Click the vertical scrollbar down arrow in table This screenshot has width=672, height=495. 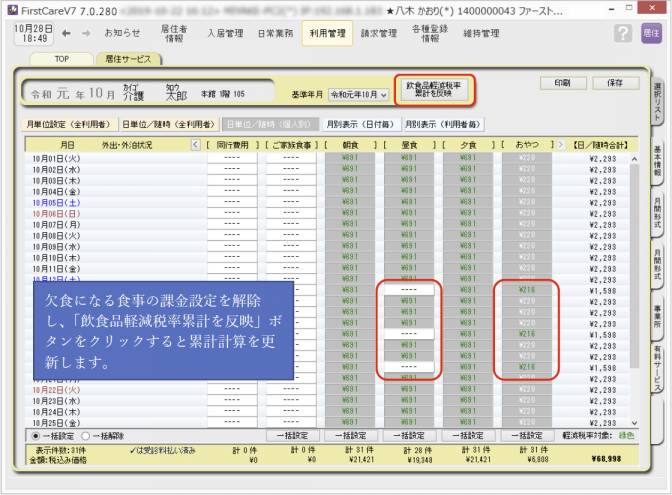632,424
